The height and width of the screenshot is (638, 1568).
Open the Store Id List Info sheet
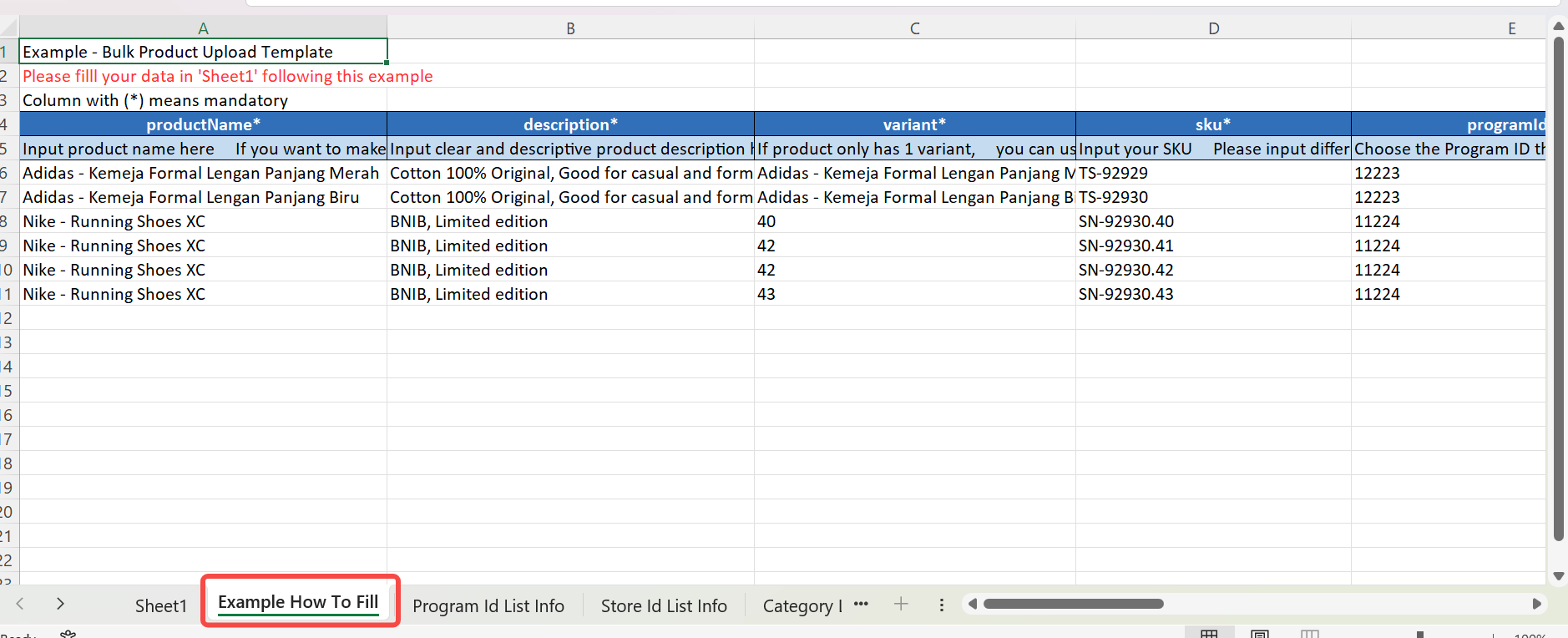664,605
